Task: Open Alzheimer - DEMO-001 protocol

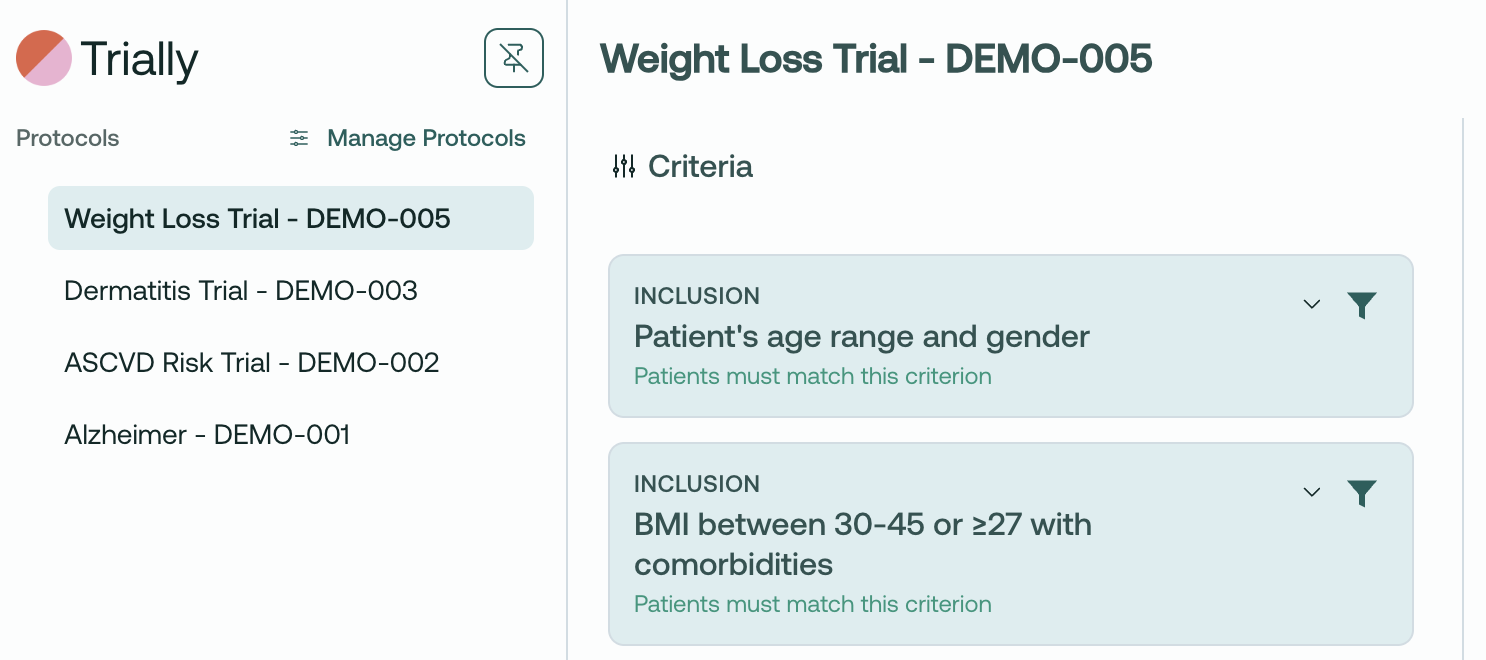Action: [207, 435]
